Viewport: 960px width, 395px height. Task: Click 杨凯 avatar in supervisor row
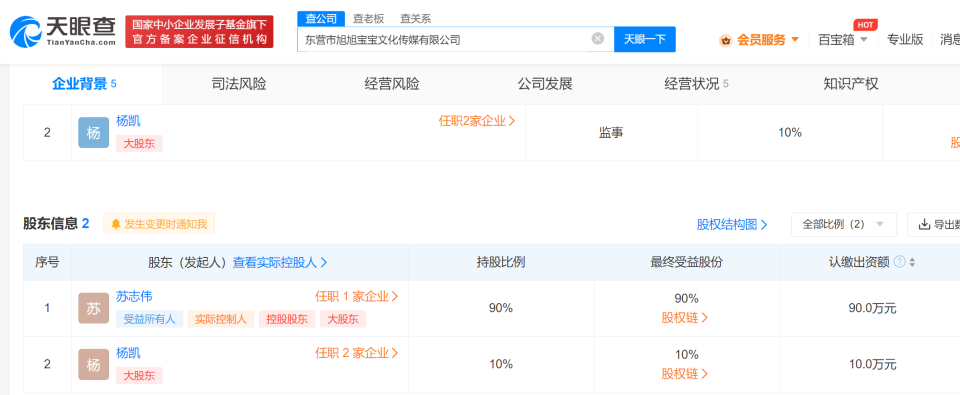[93, 132]
